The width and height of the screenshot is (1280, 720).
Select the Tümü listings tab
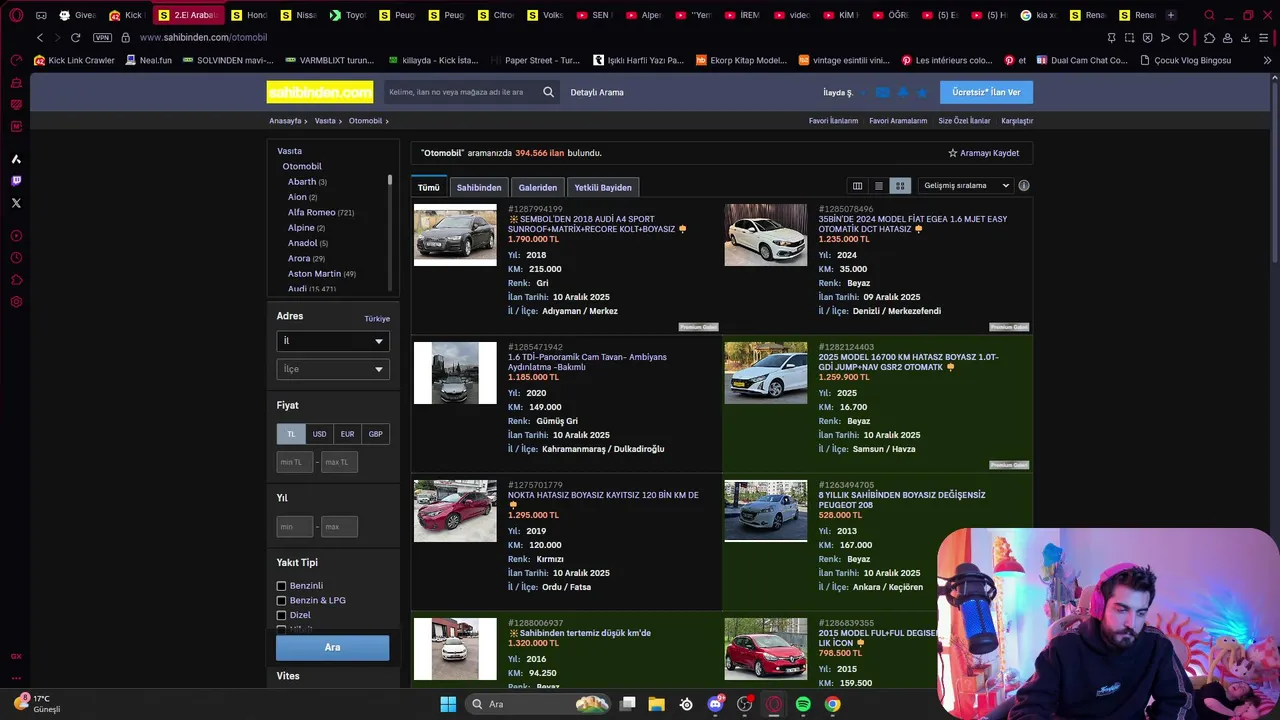pyautogui.click(x=429, y=188)
